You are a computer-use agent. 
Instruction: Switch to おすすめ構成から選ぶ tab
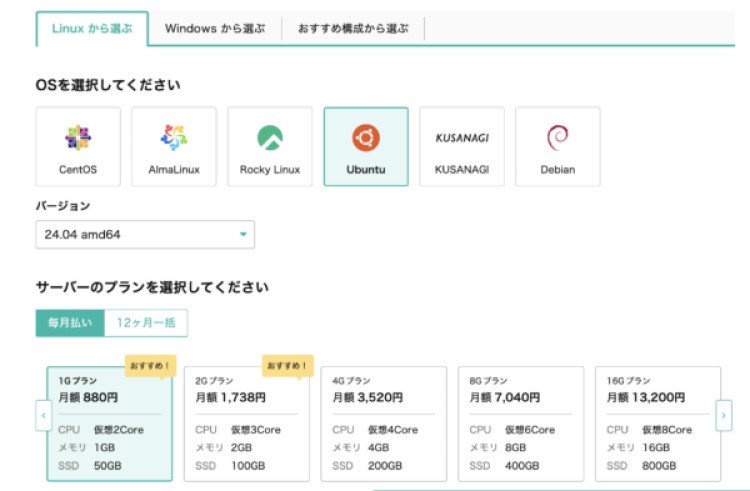353,29
